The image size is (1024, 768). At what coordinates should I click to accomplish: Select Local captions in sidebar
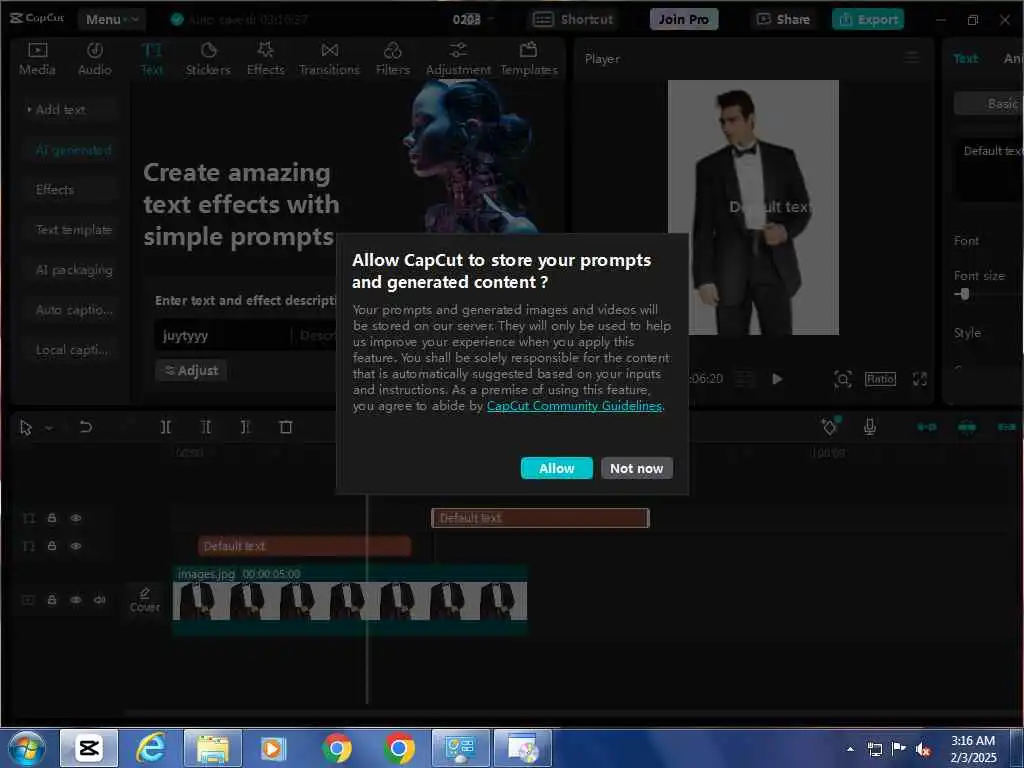(x=72, y=350)
